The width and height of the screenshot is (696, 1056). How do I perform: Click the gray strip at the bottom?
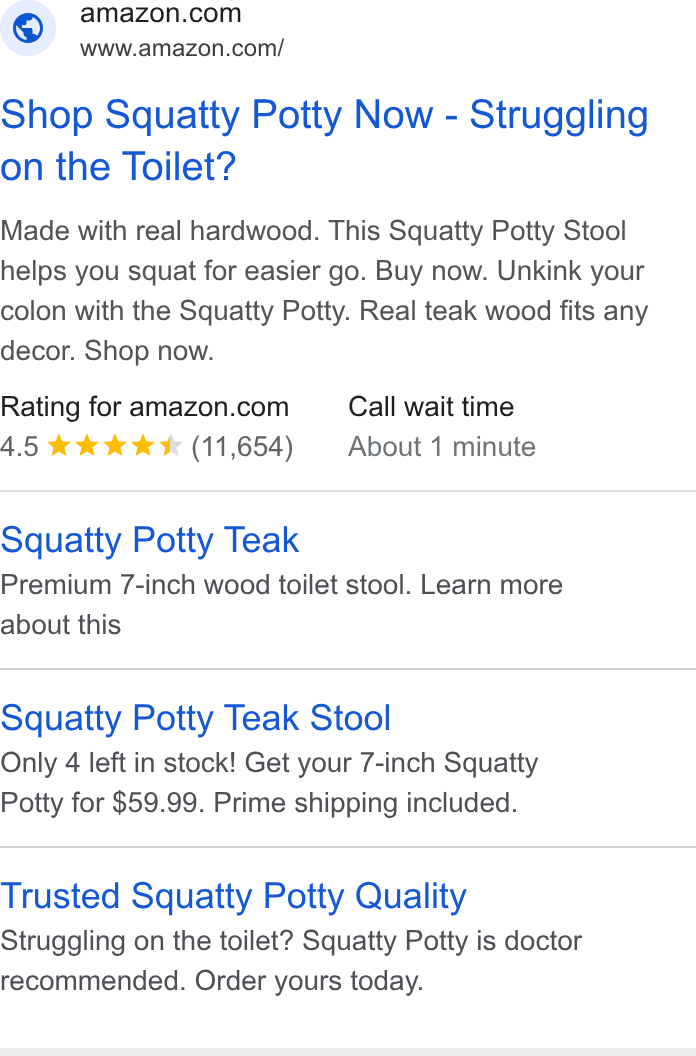(348, 1052)
